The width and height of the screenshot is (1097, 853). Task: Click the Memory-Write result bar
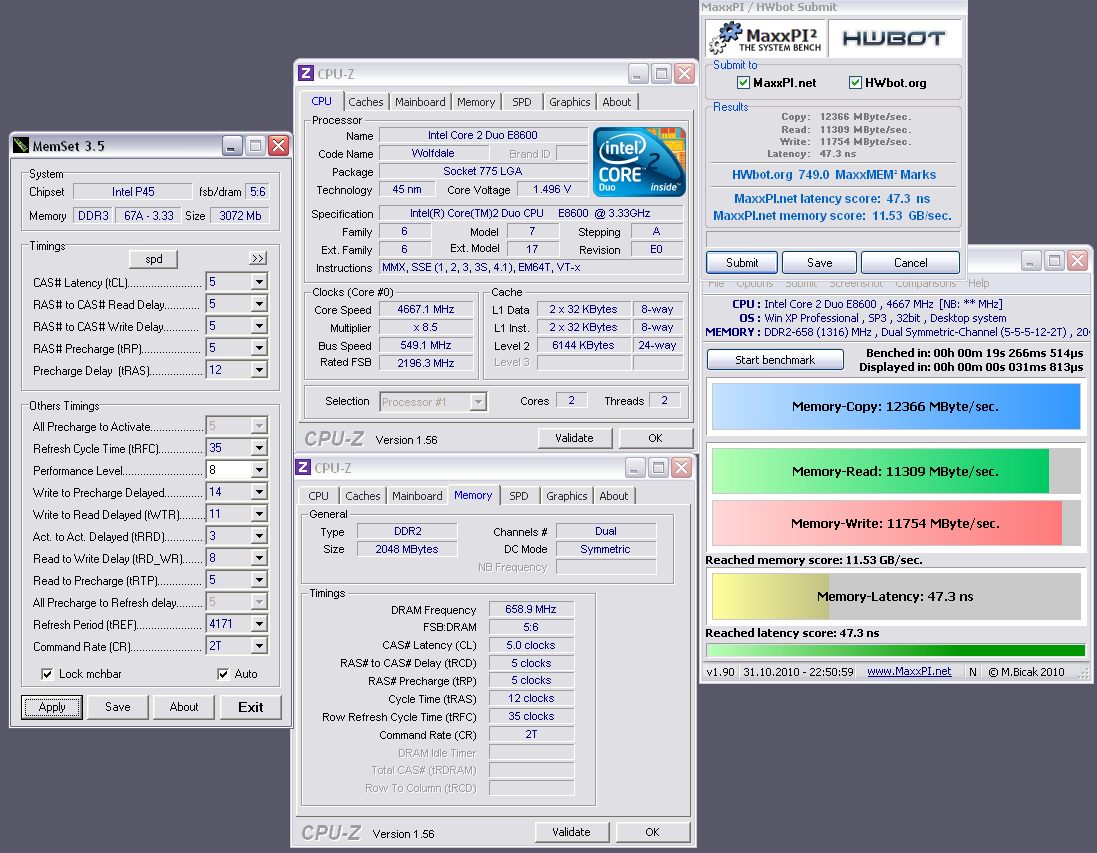[896, 523]
